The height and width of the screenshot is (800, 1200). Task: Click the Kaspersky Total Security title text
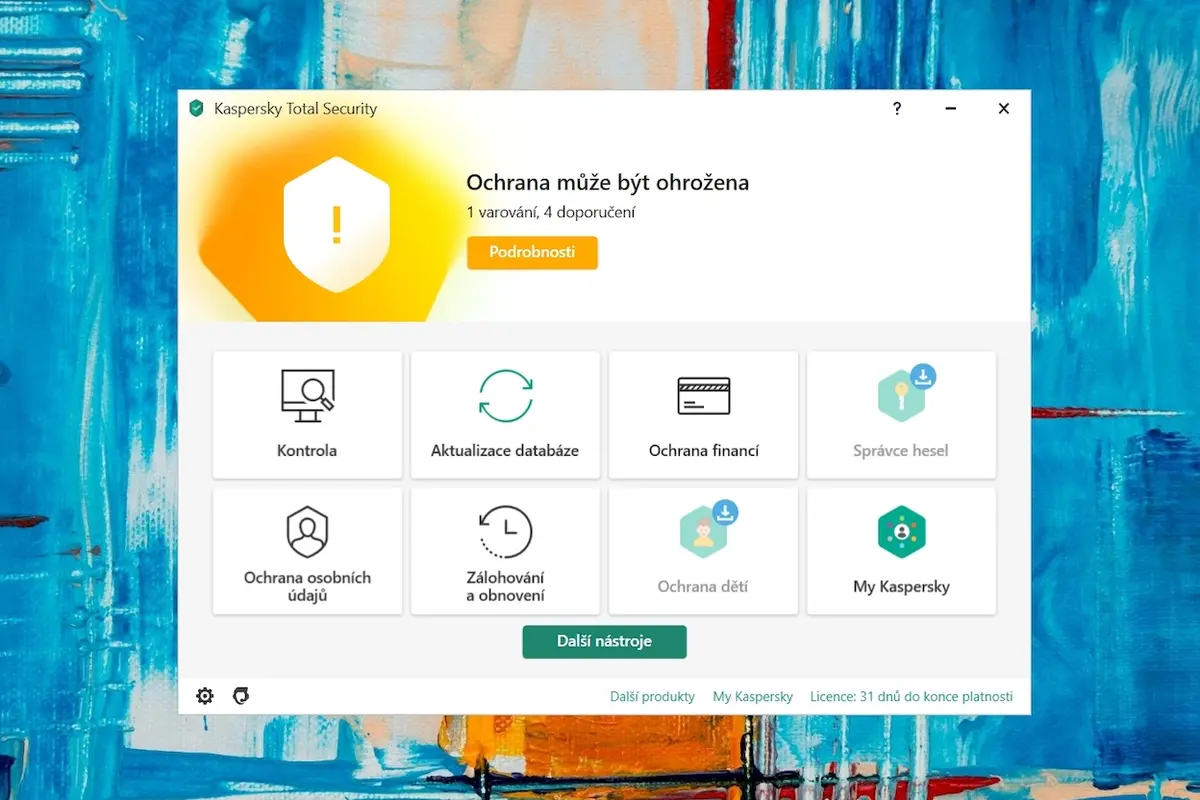tap(296, 108)
